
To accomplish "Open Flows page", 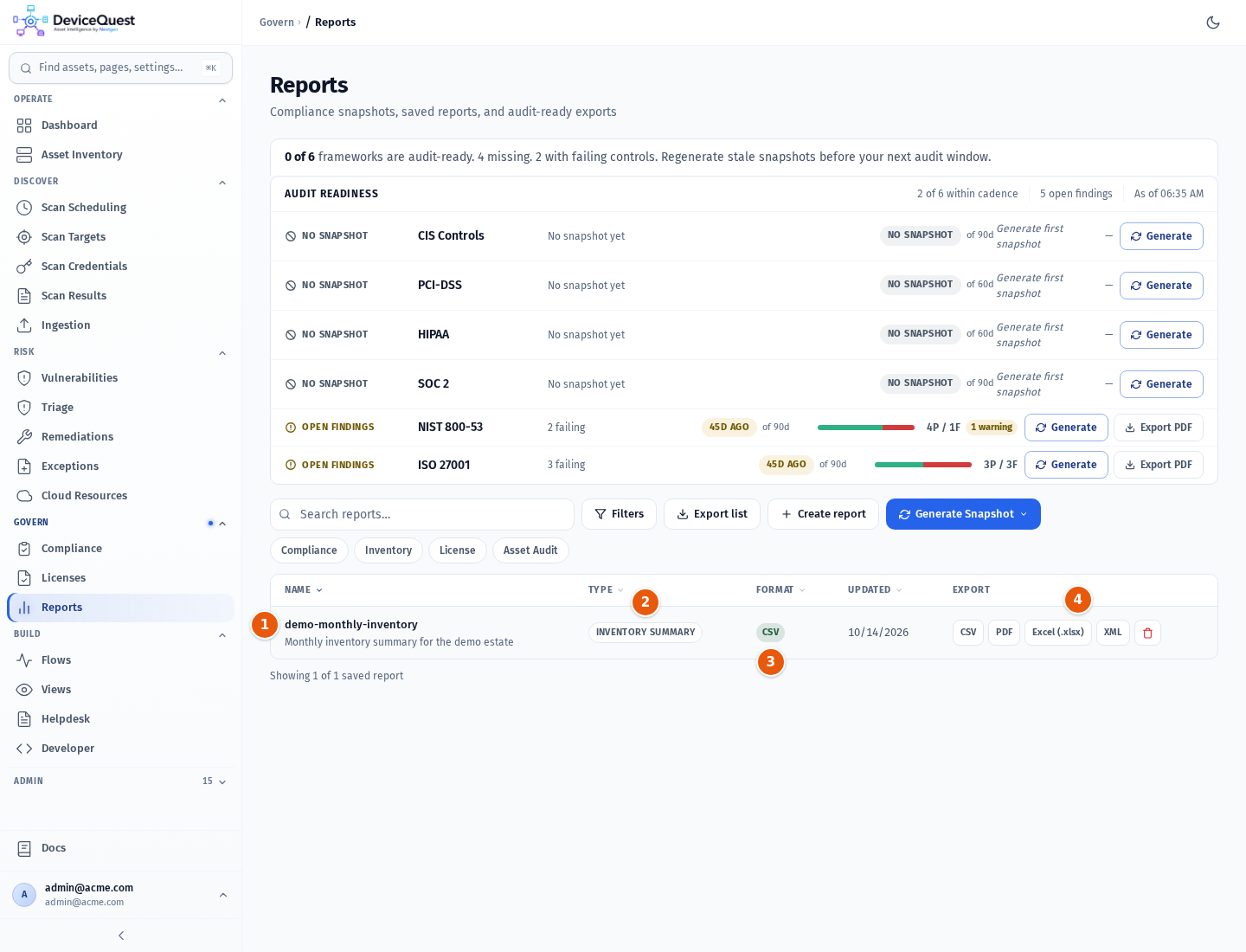I will [120, 660].
